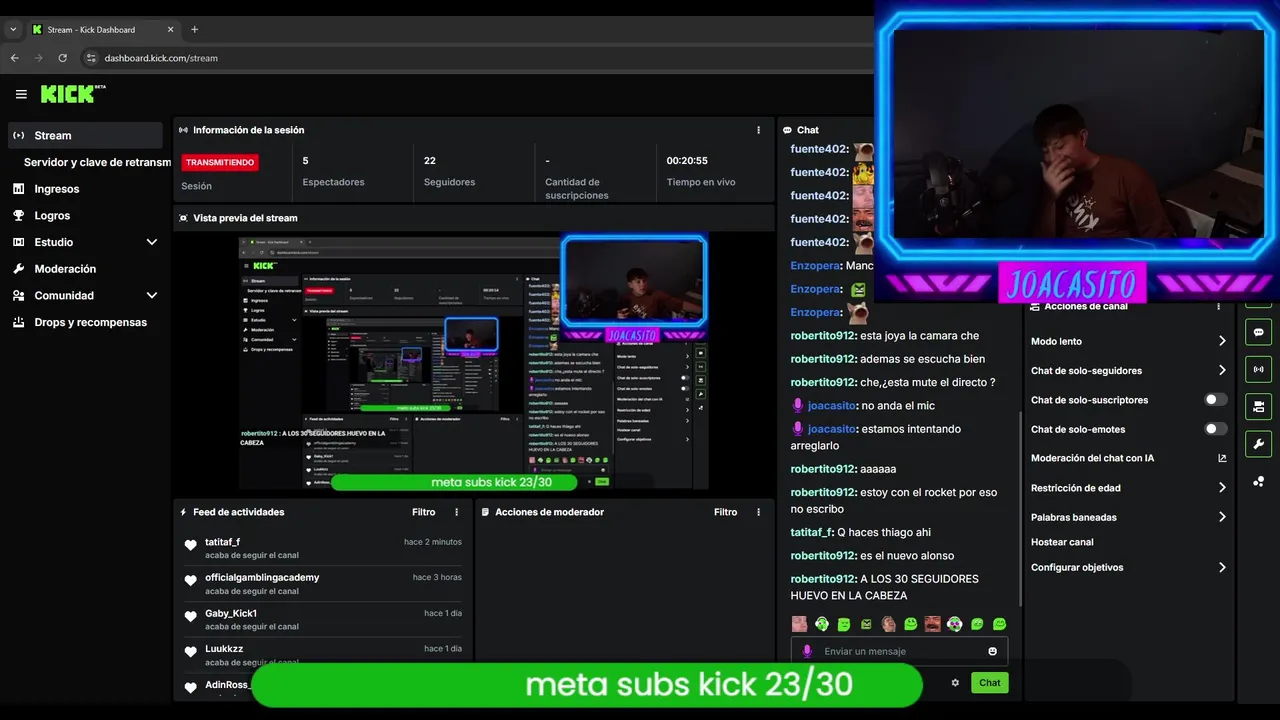Open the Stream sidebar section
The image size is (1280, 720).
pyautogui.click(x=85, y=135)
